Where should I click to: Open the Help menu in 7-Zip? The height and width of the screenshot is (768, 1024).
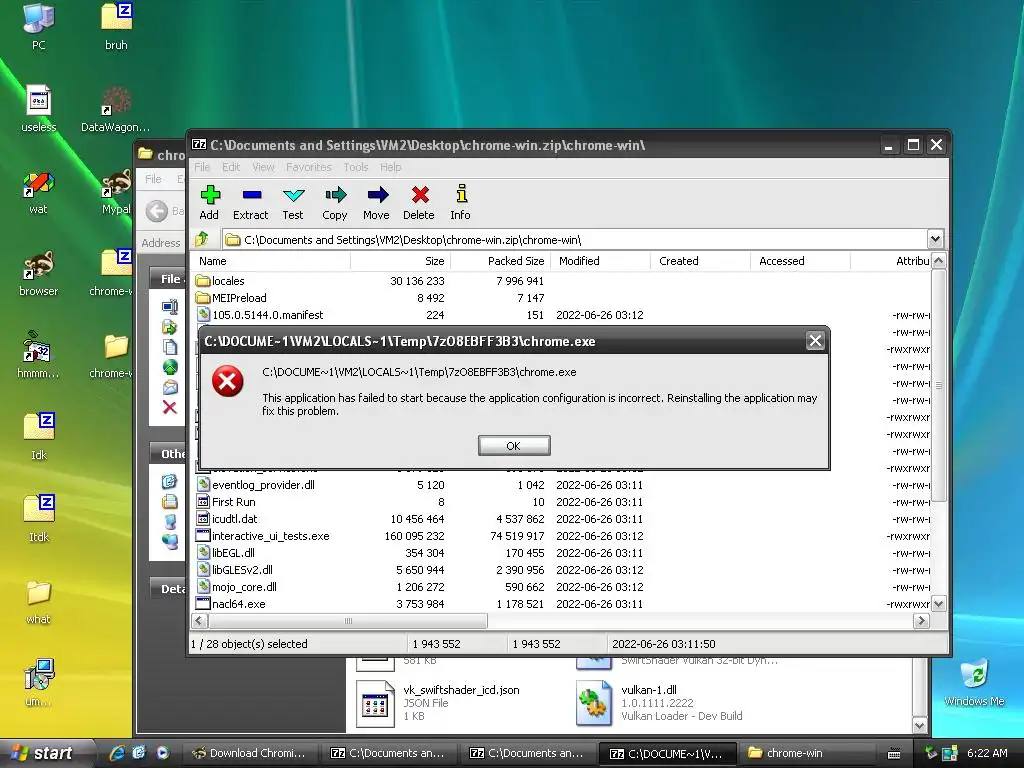tap(391, 167)
